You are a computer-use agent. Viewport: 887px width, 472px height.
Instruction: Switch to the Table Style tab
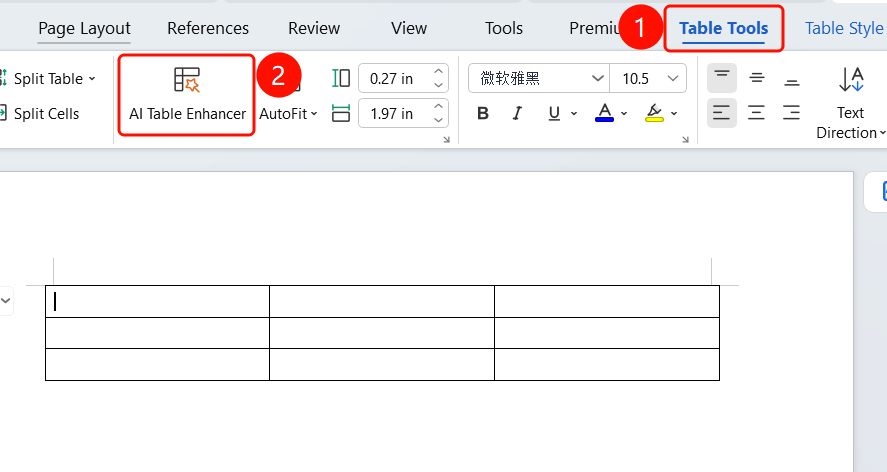(844, 28)
